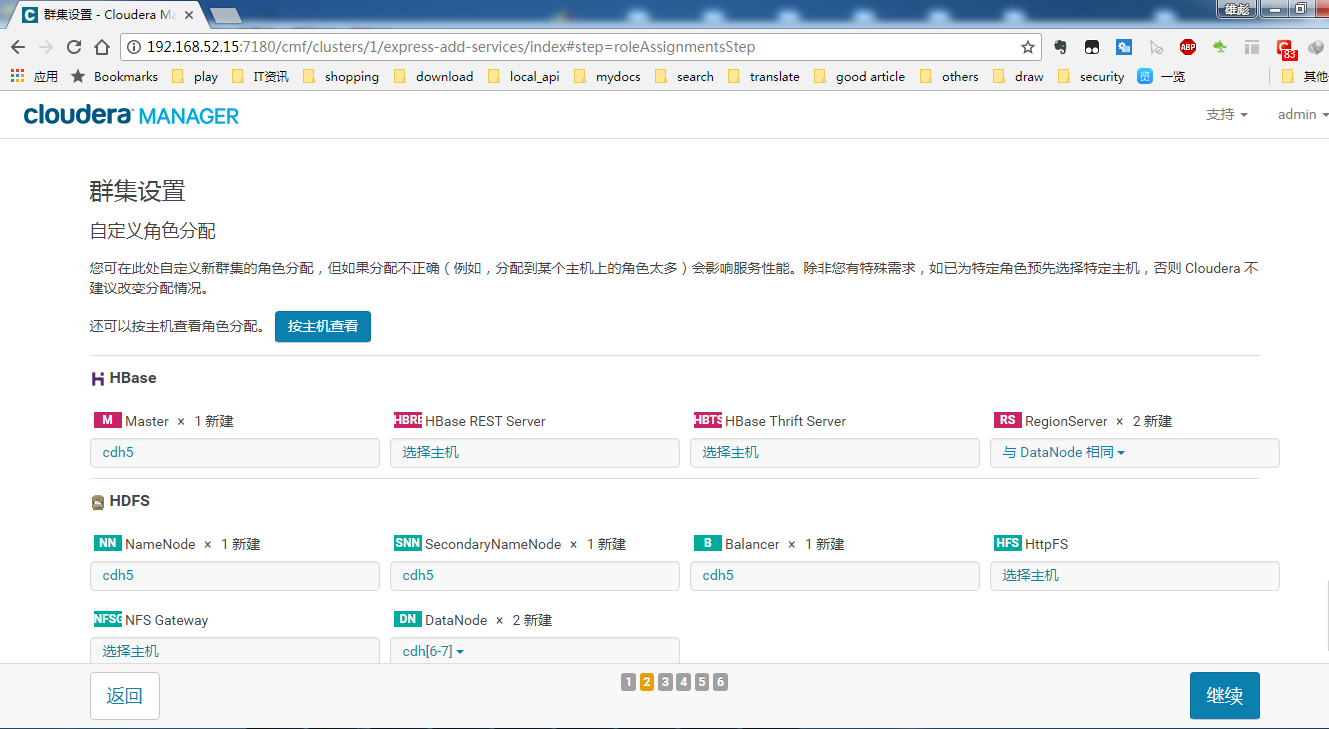Choose host for HBase REST Server
This screenshot has width=1329, height=729.
point(535,452)
